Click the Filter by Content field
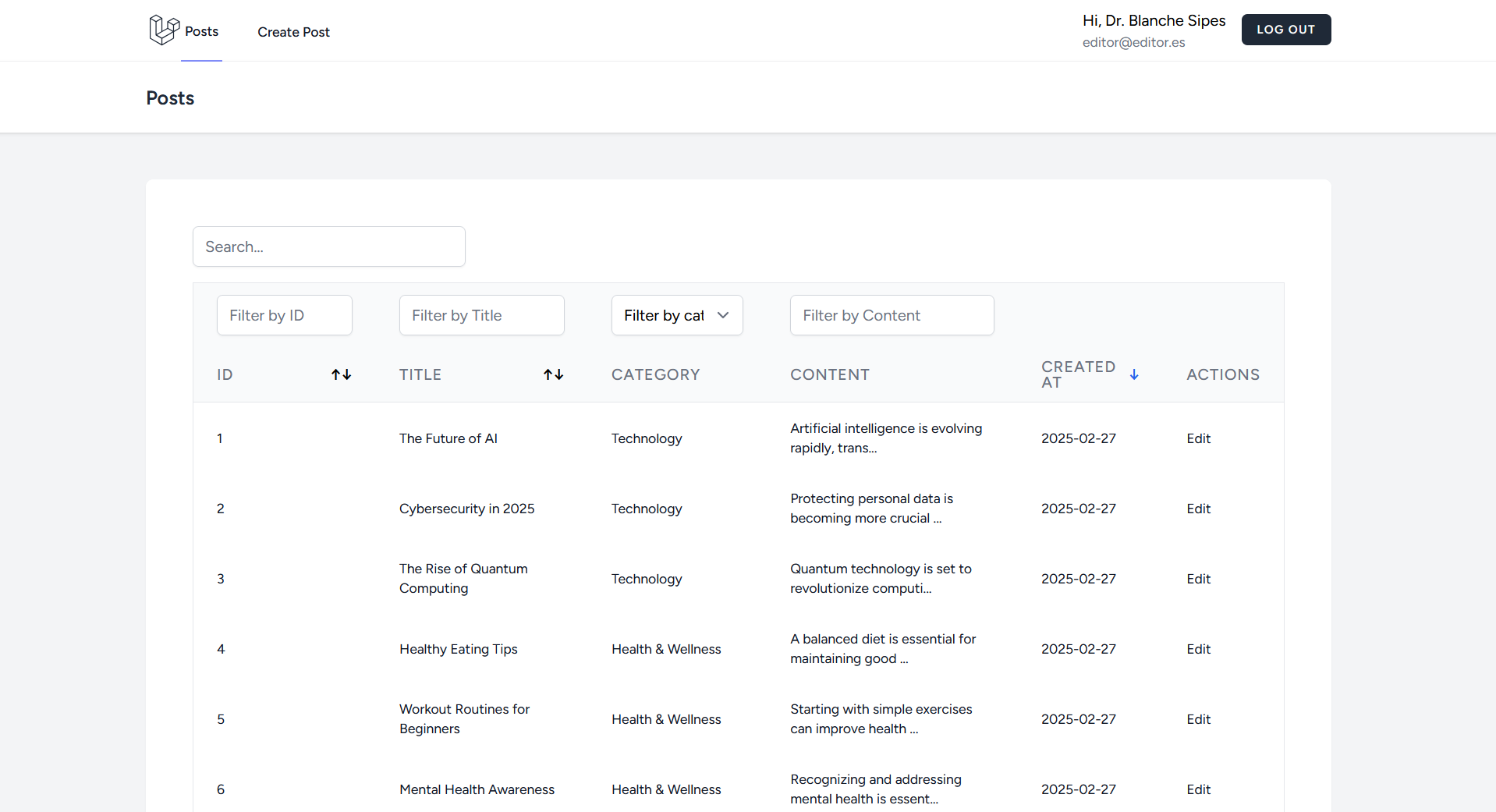This screenshot has width=1496, height=812. pos(892,315)
